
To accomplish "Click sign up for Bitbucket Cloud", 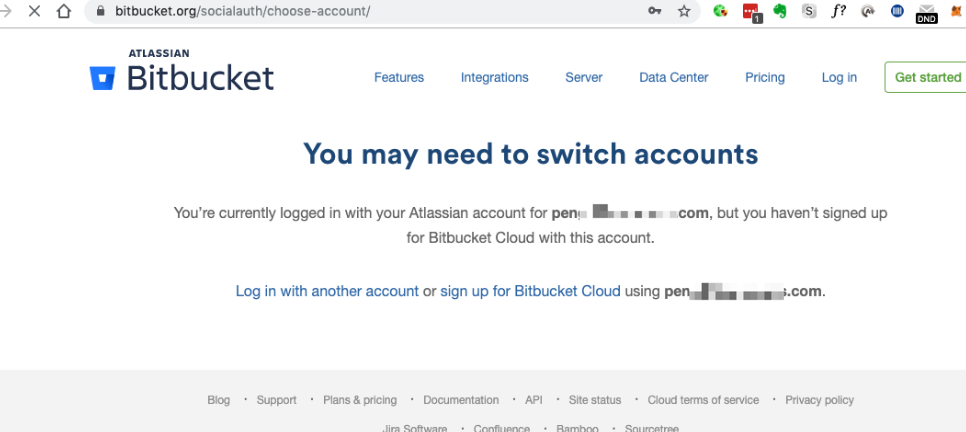I will (530, 291).
